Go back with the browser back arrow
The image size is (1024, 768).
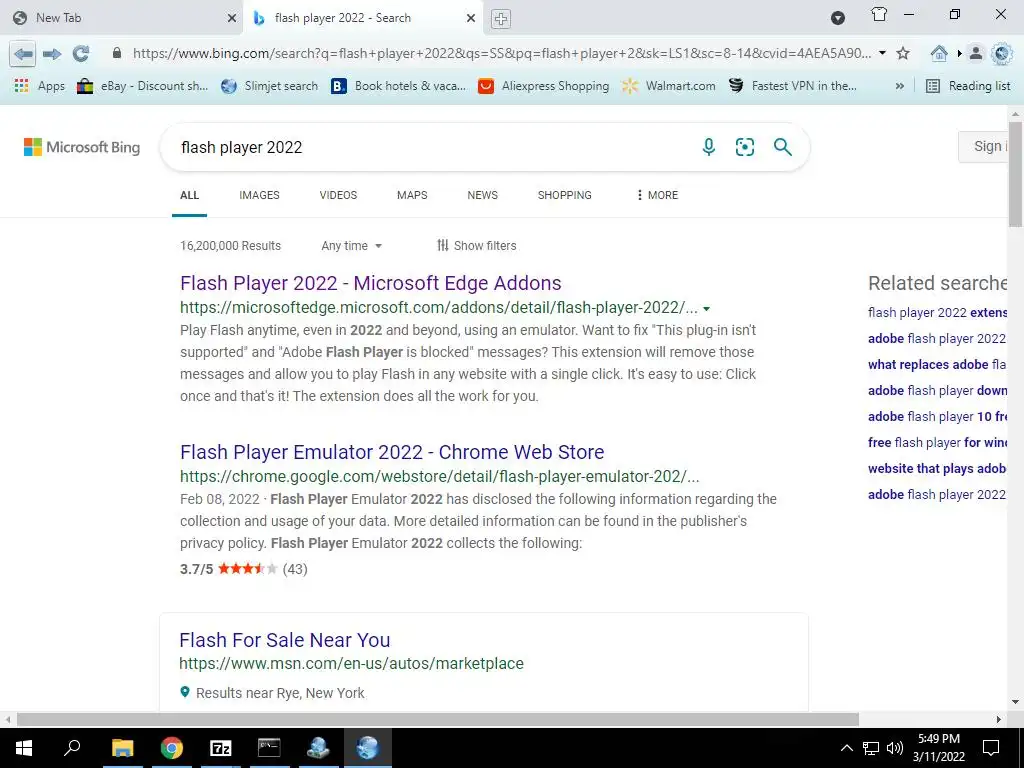23,54
